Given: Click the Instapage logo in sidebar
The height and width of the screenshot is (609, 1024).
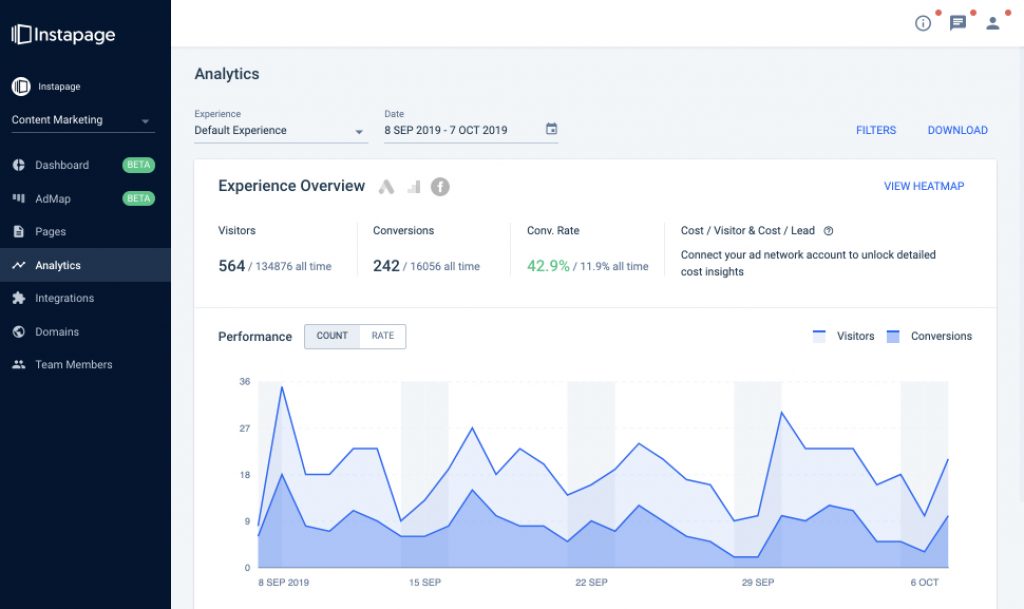Looking at the screenshot, I should (x=63, y=35).
